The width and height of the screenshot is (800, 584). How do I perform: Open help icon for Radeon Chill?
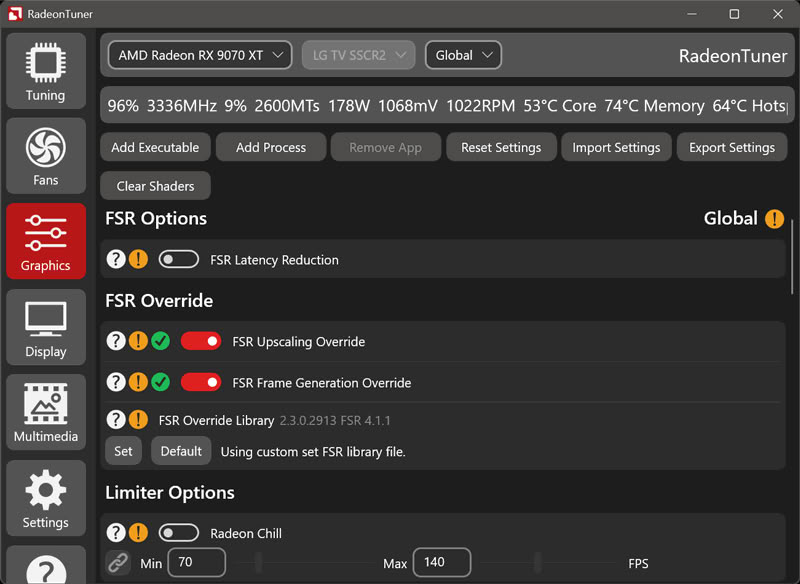(x=116, y=533)
